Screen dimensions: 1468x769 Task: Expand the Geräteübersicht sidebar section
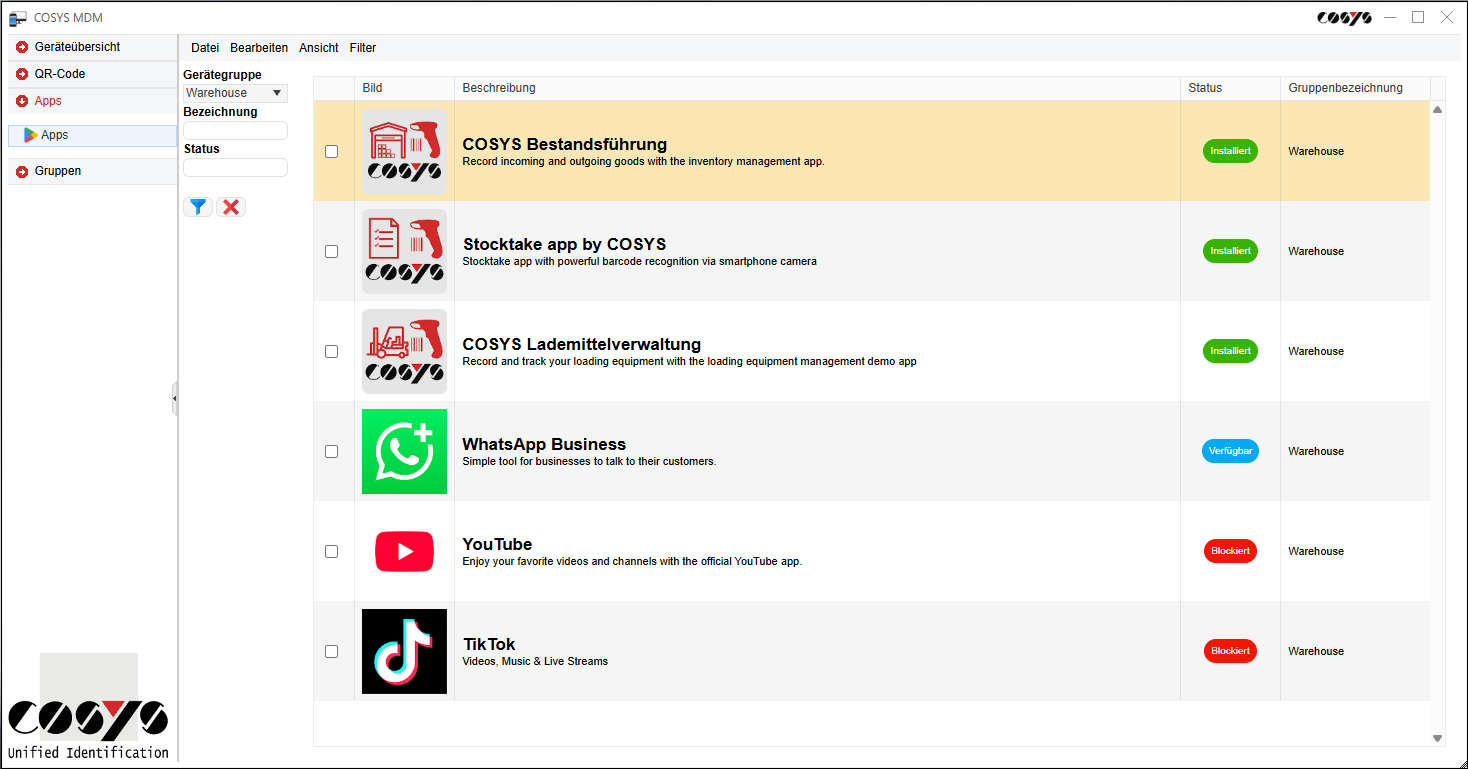tap(92, 47)
